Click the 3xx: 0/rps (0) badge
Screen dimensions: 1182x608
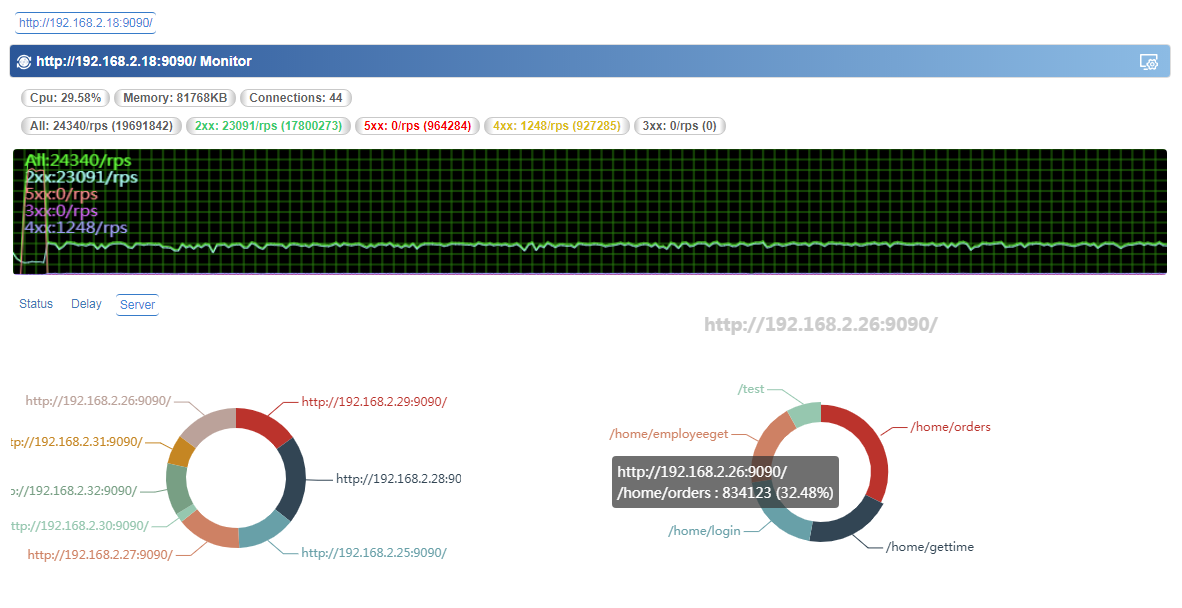point(679,126)
